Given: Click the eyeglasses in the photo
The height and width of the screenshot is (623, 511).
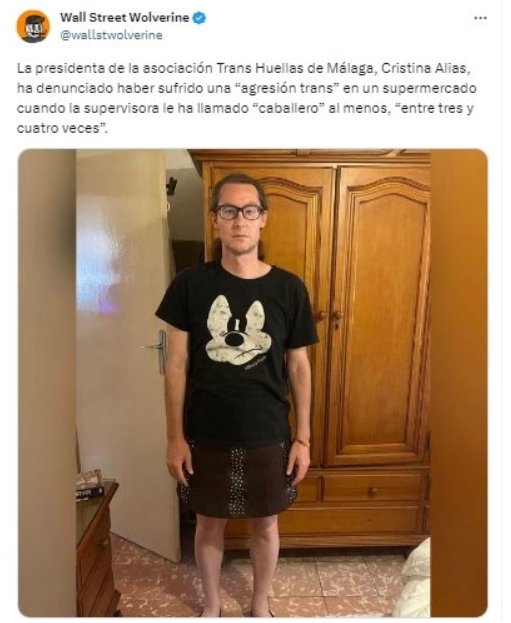Looking at the screenshot, I should [239, 212].
